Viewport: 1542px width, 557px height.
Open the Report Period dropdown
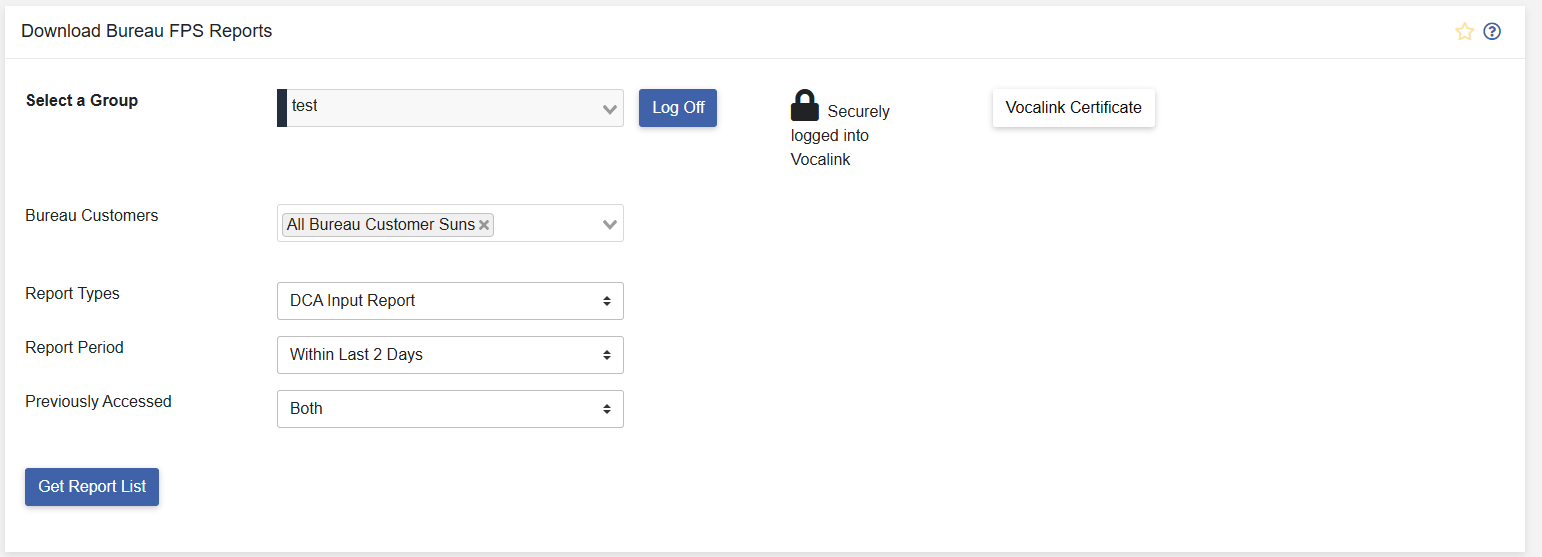point(450,355)
